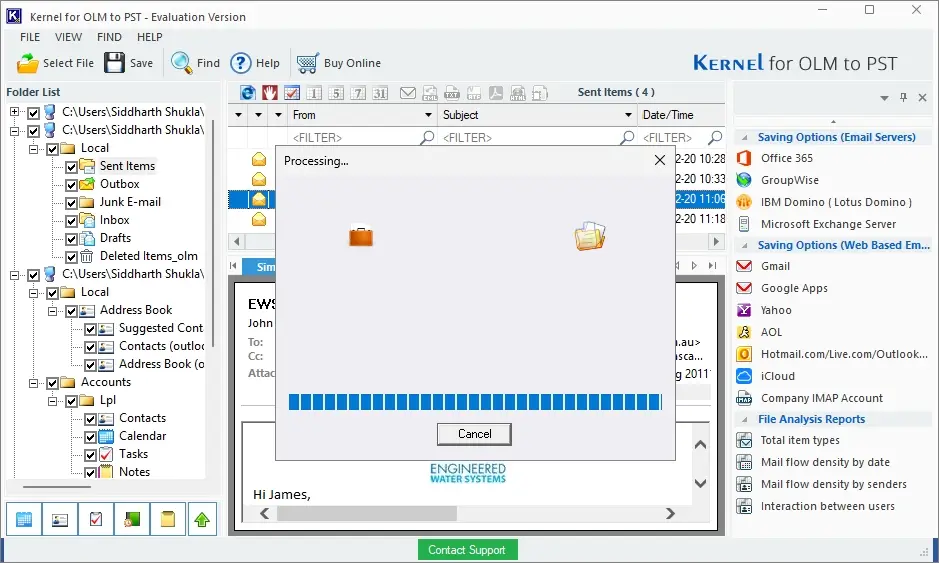Collapse the Accounts tree node
This screenshot has width=939, height=563.
34,383
